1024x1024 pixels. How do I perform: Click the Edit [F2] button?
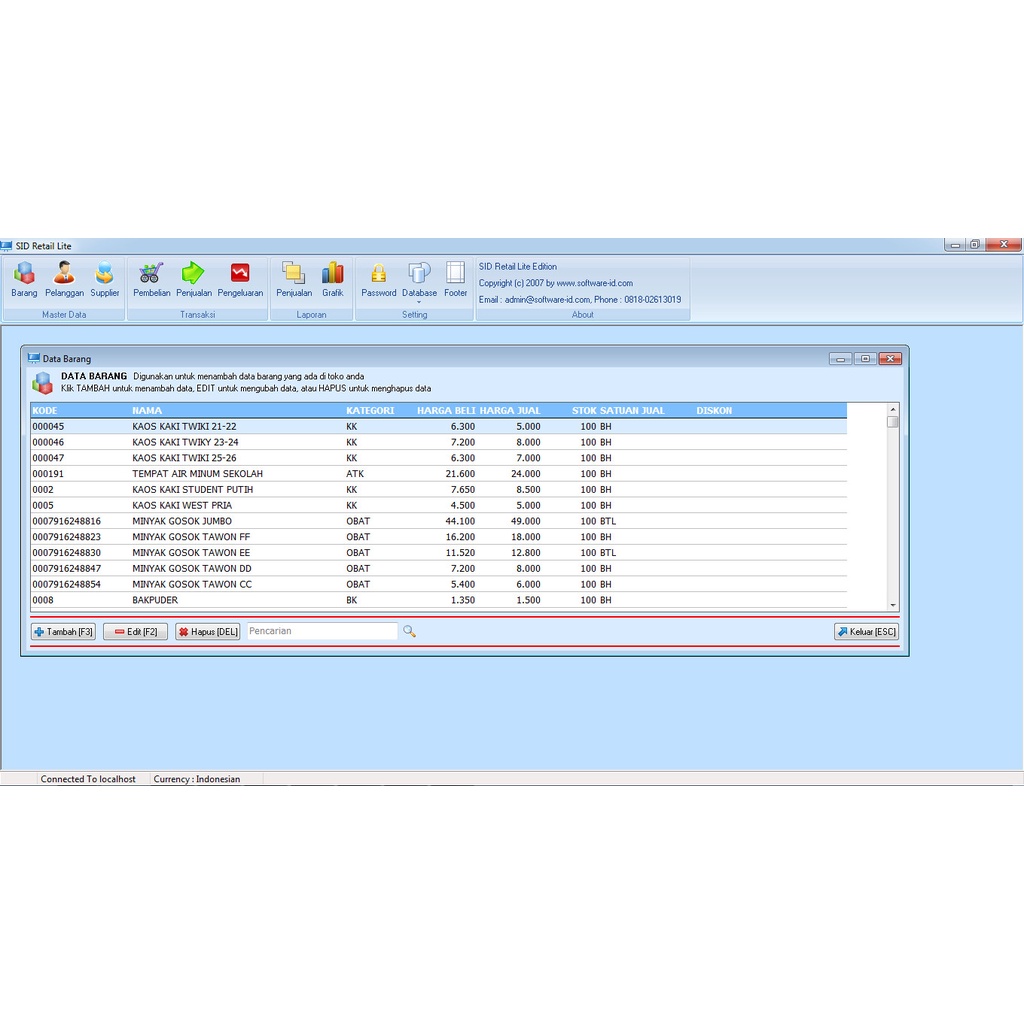[134, 631]
